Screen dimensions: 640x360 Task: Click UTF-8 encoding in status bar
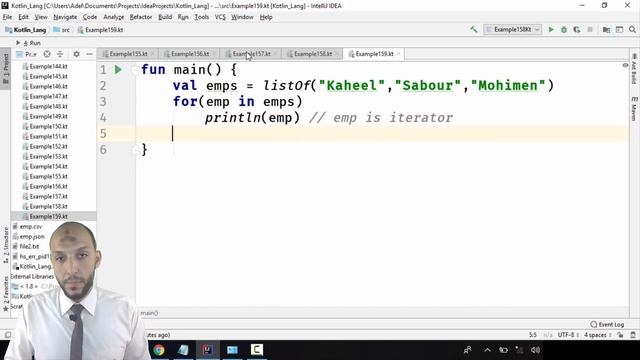coord(568,335)
